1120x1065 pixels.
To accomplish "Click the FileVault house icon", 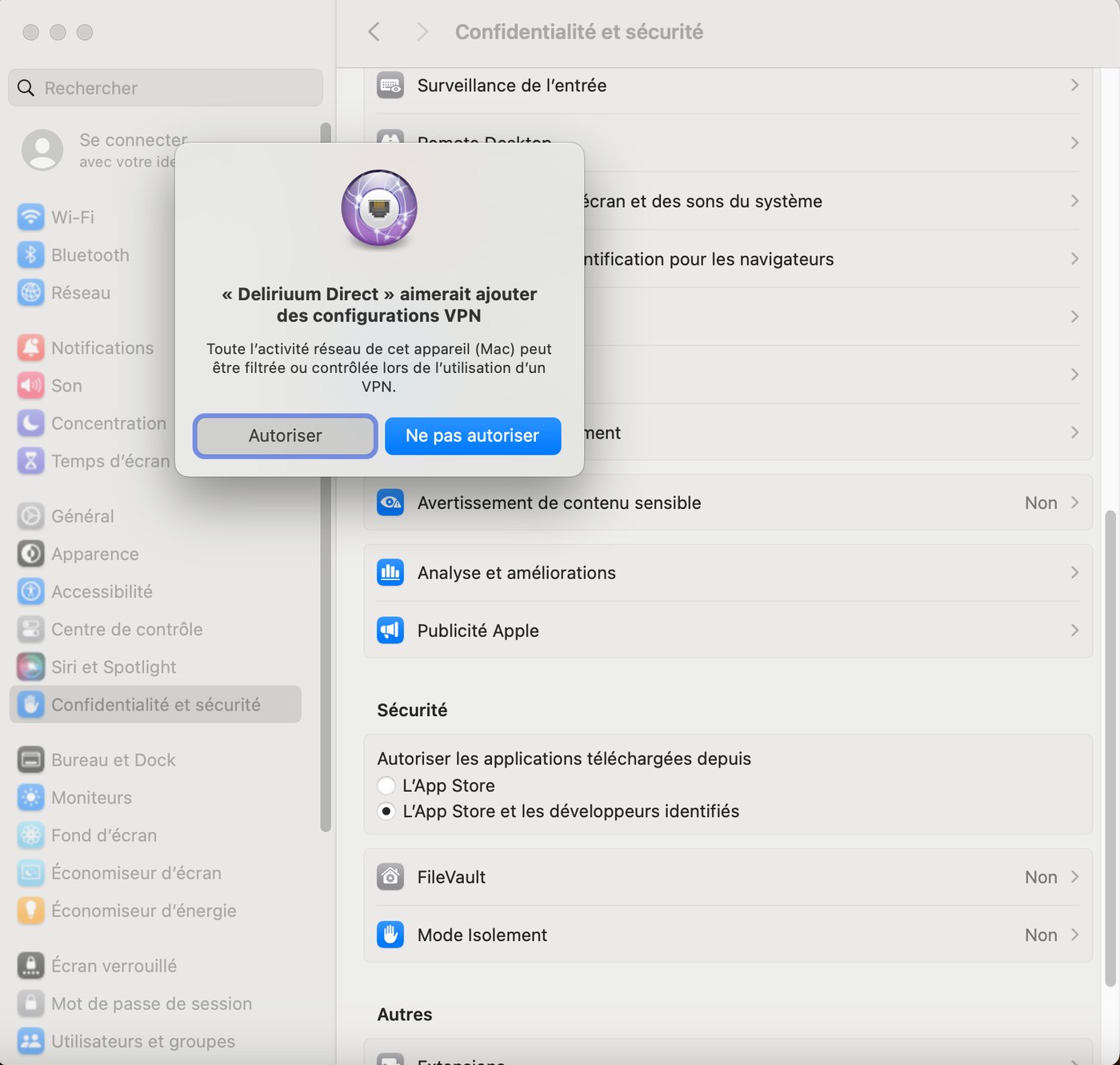I will click(x=390, y=876).
